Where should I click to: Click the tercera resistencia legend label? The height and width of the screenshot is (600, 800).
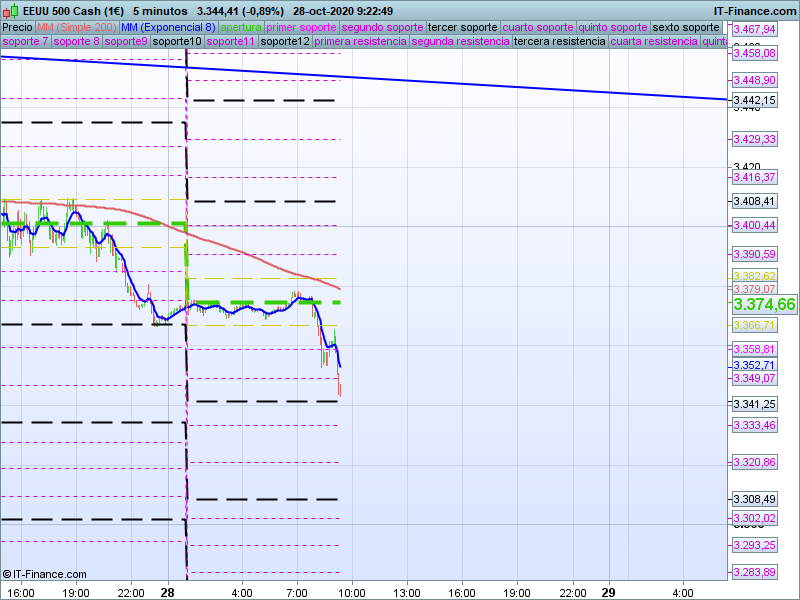[559, 42]
